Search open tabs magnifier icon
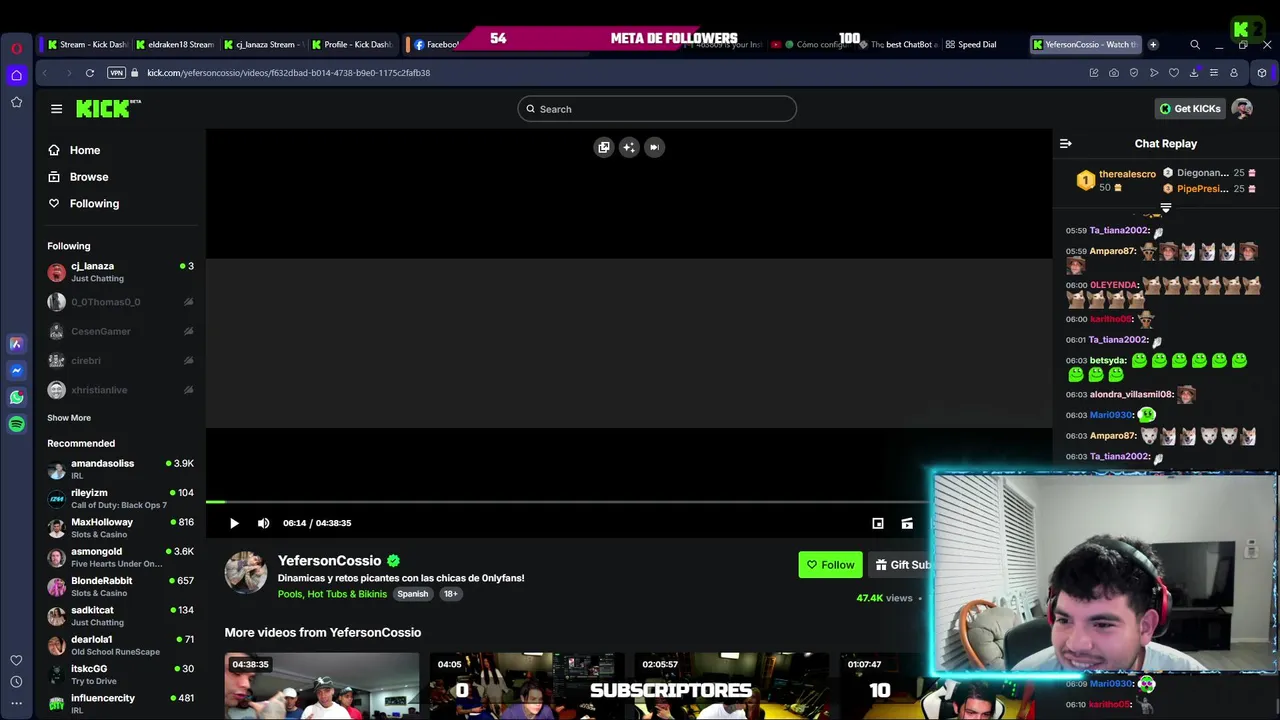1280x720 pixels. [x=1195, y=44]
